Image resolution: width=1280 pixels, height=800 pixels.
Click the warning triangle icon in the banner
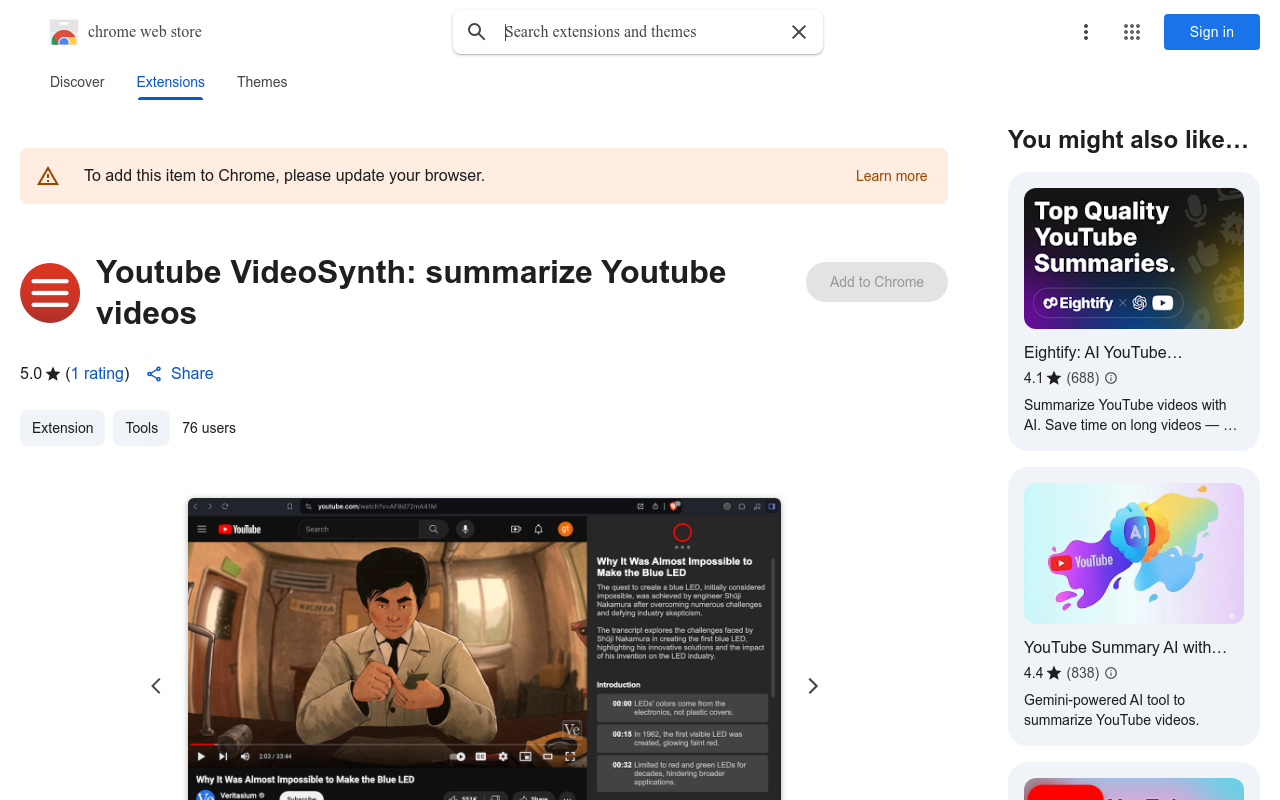[48, 176]
